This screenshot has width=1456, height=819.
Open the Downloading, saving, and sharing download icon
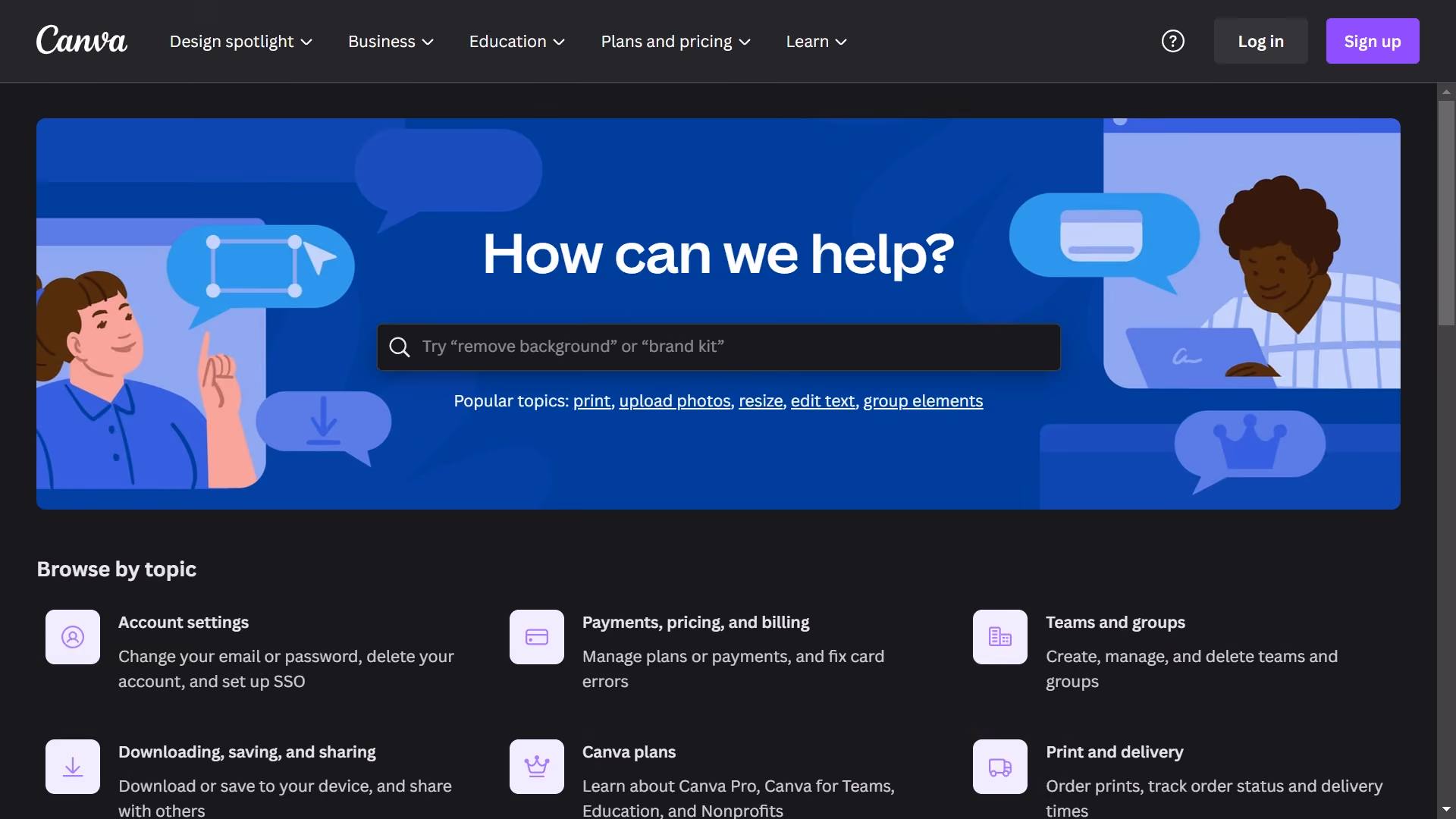coord(73,767)
